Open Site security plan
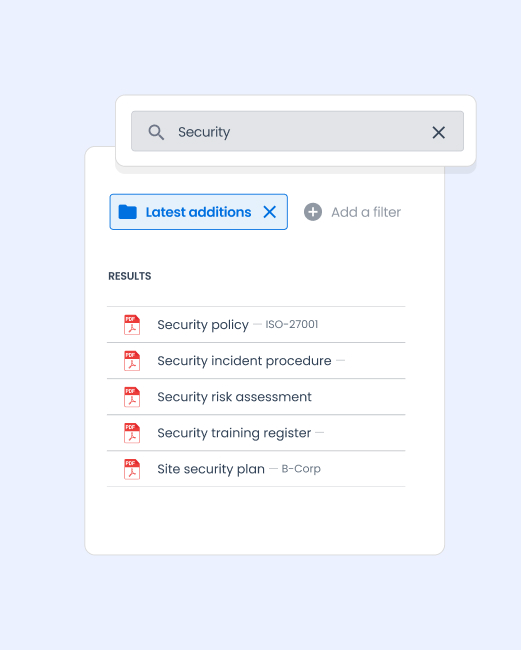 point(211,469)
